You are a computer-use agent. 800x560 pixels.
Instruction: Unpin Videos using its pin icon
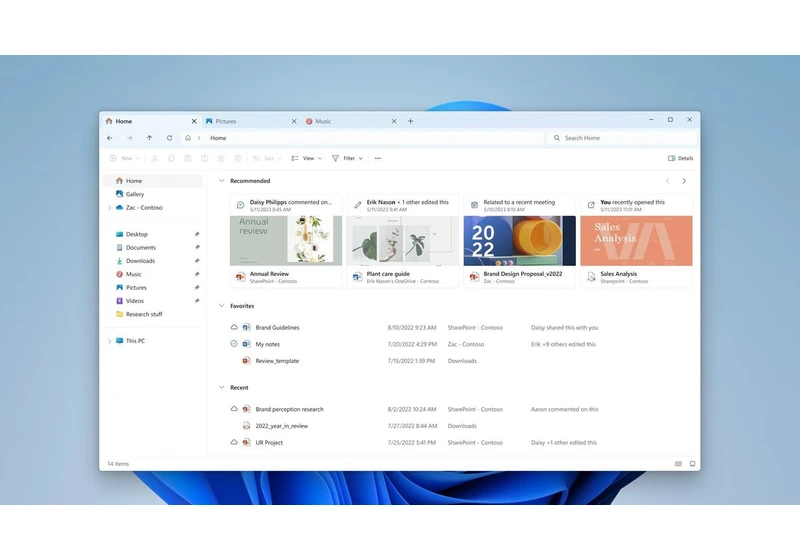197,301
